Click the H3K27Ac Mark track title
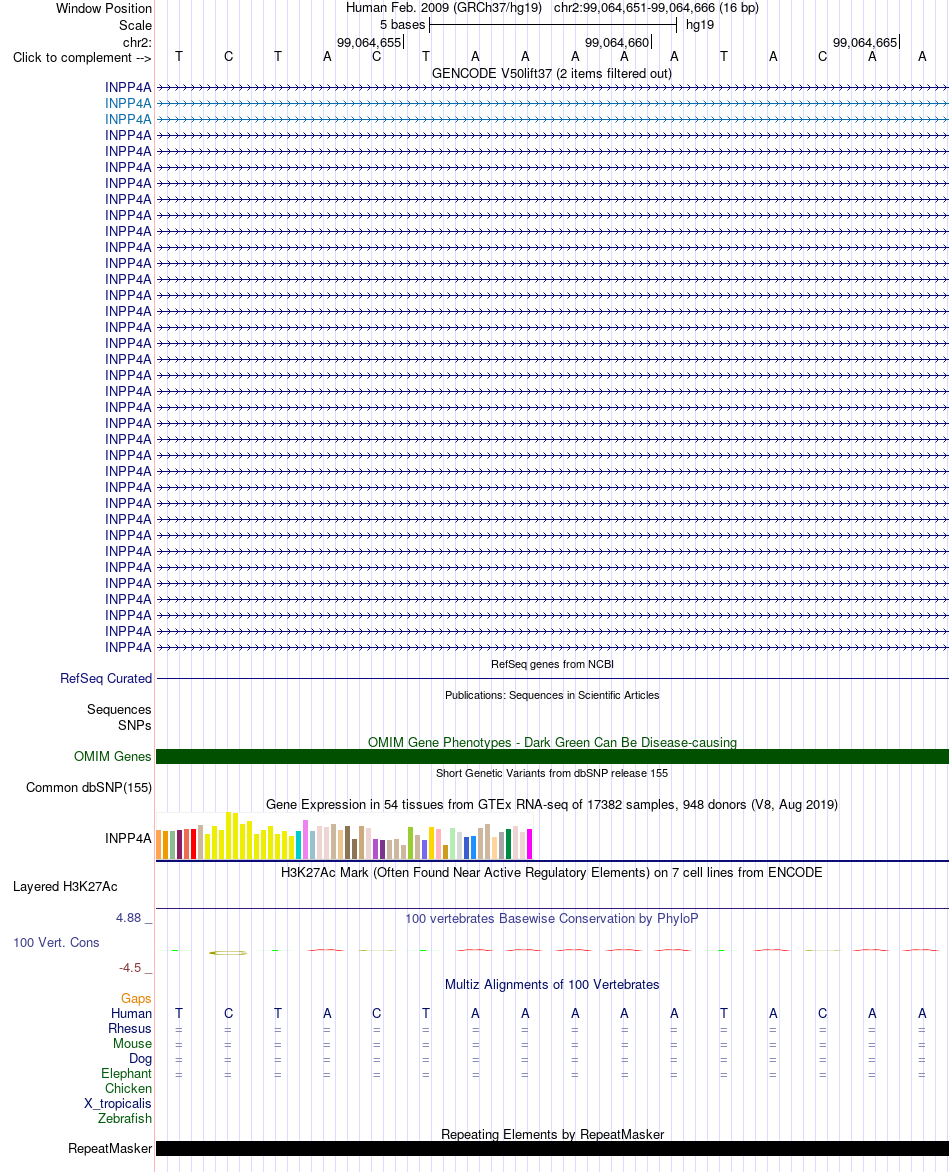 pos(552,872)
